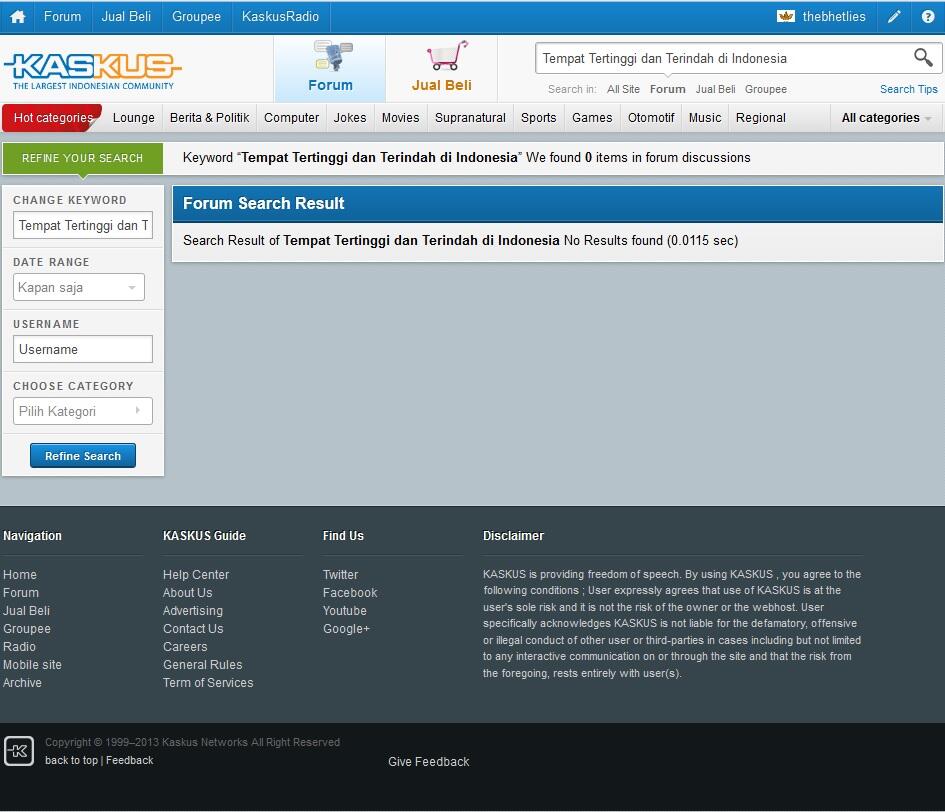Set search scope to Groupee

click(x=765, y=89)
